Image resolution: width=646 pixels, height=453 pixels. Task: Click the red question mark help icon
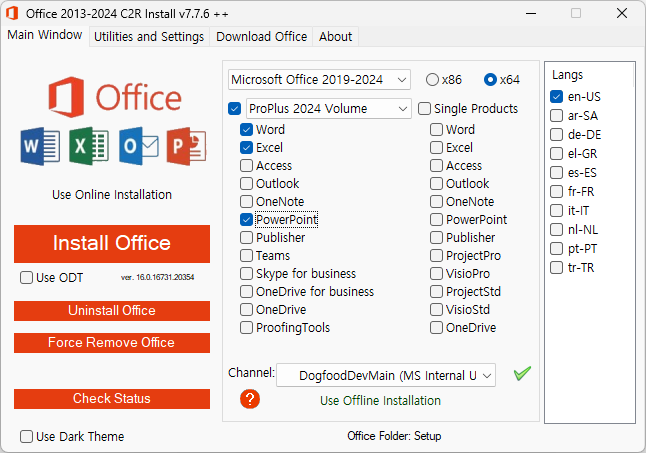tap(250, 399)
